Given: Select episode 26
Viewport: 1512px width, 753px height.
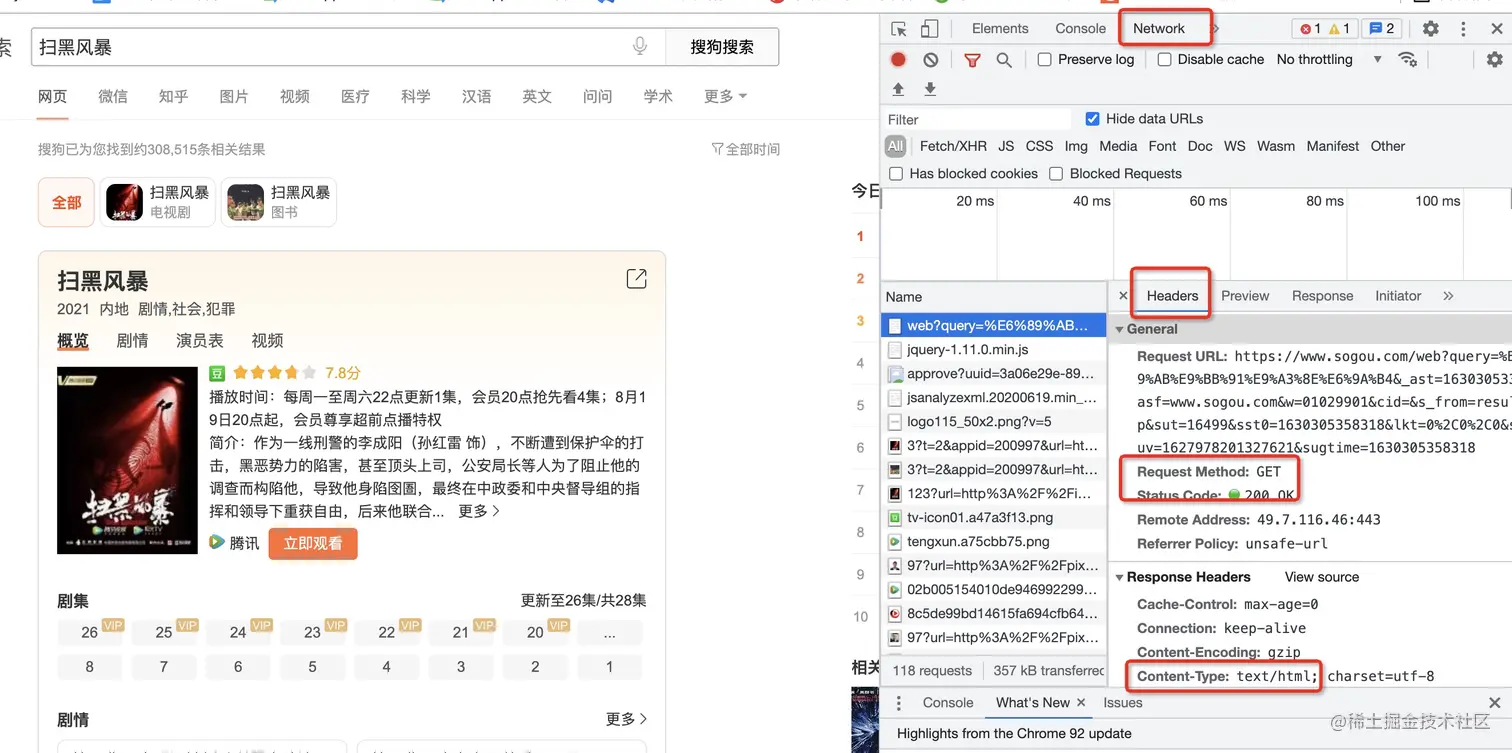Looking at the screenshot, I should 90,633.
